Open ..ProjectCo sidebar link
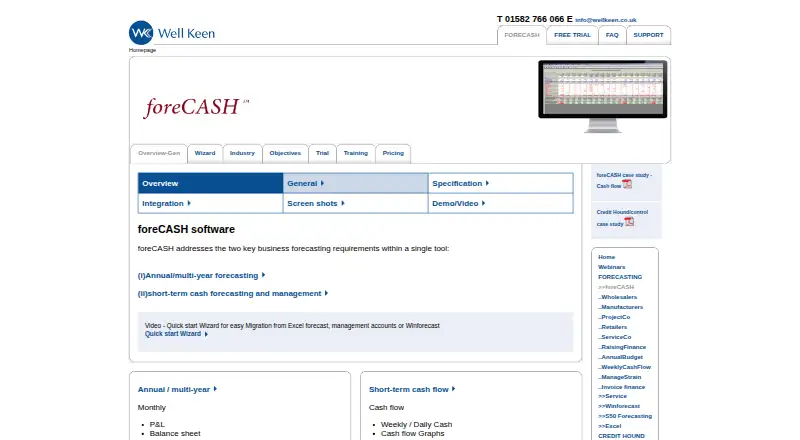 point(614,317)
